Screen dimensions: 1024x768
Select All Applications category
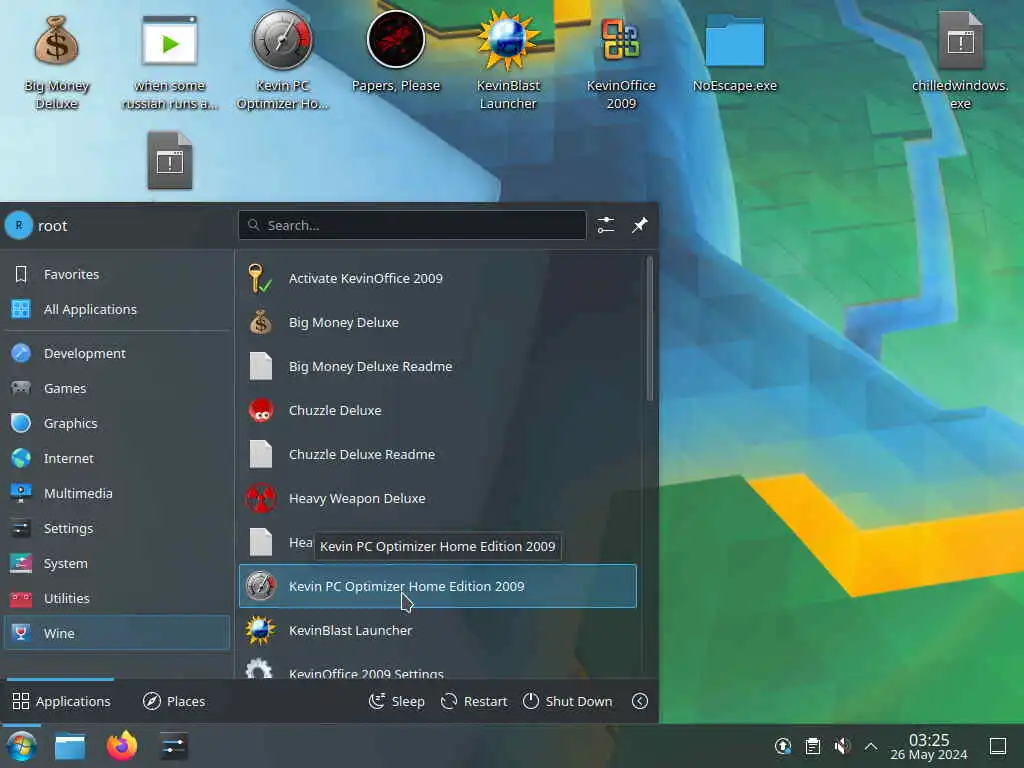tap(117, 309)
